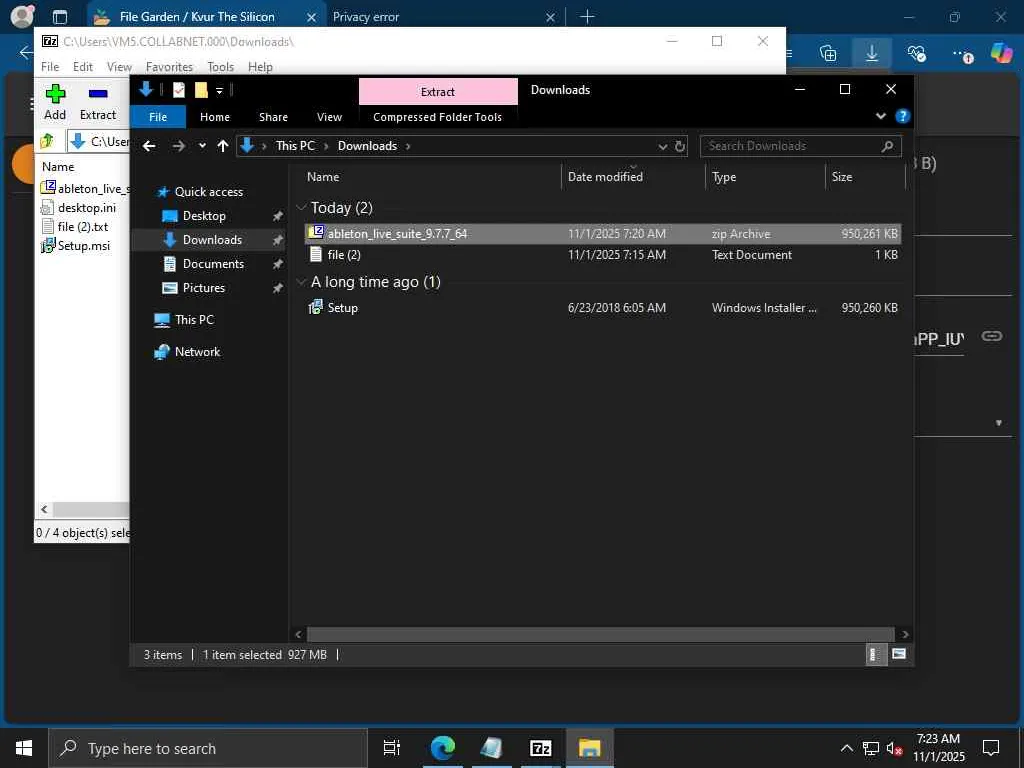Switch to the Explorer Home ribbon tab
This screenshot has width=1024, height=768.
[x=215, y=117]
